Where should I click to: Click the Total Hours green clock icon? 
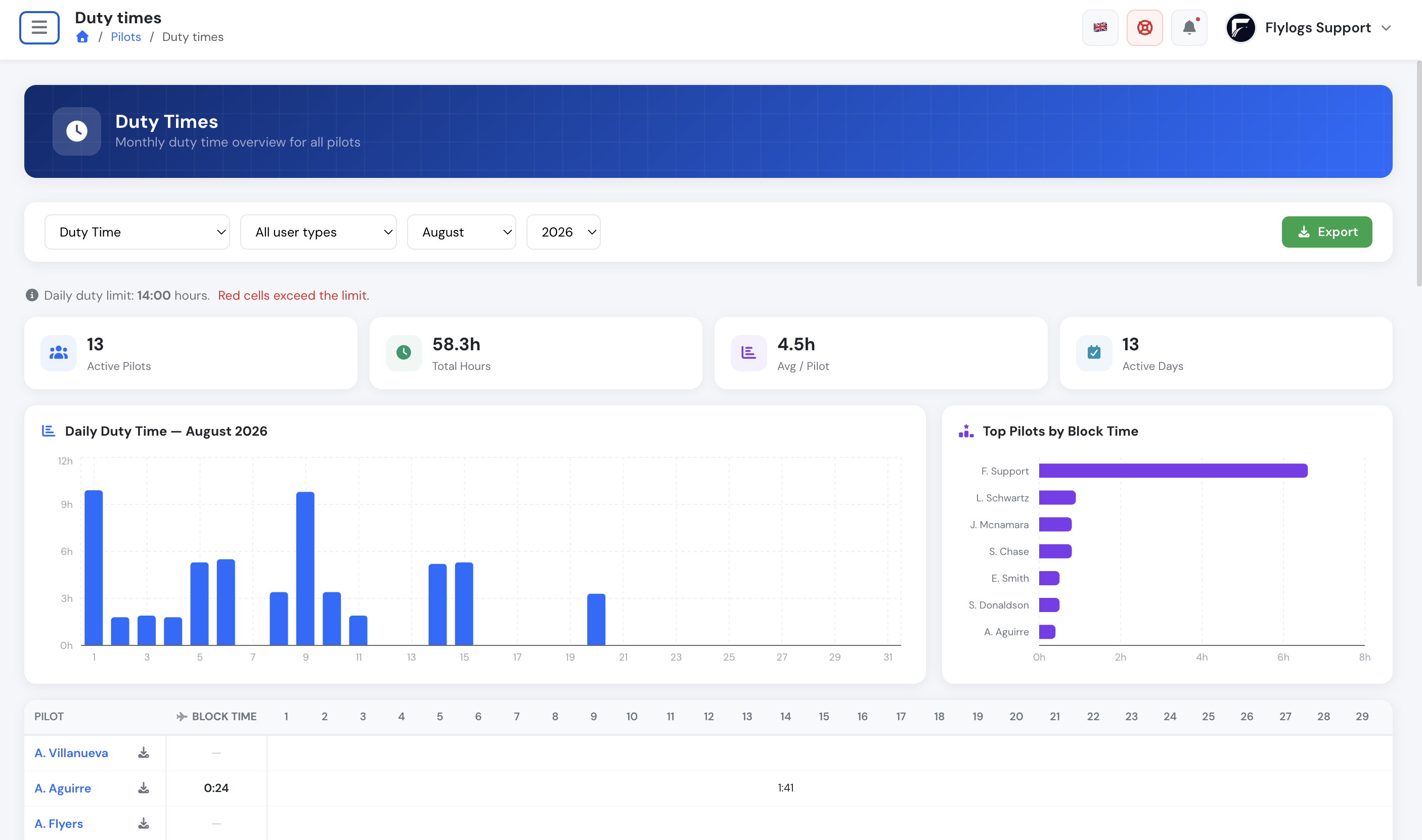tap(404, 353)
